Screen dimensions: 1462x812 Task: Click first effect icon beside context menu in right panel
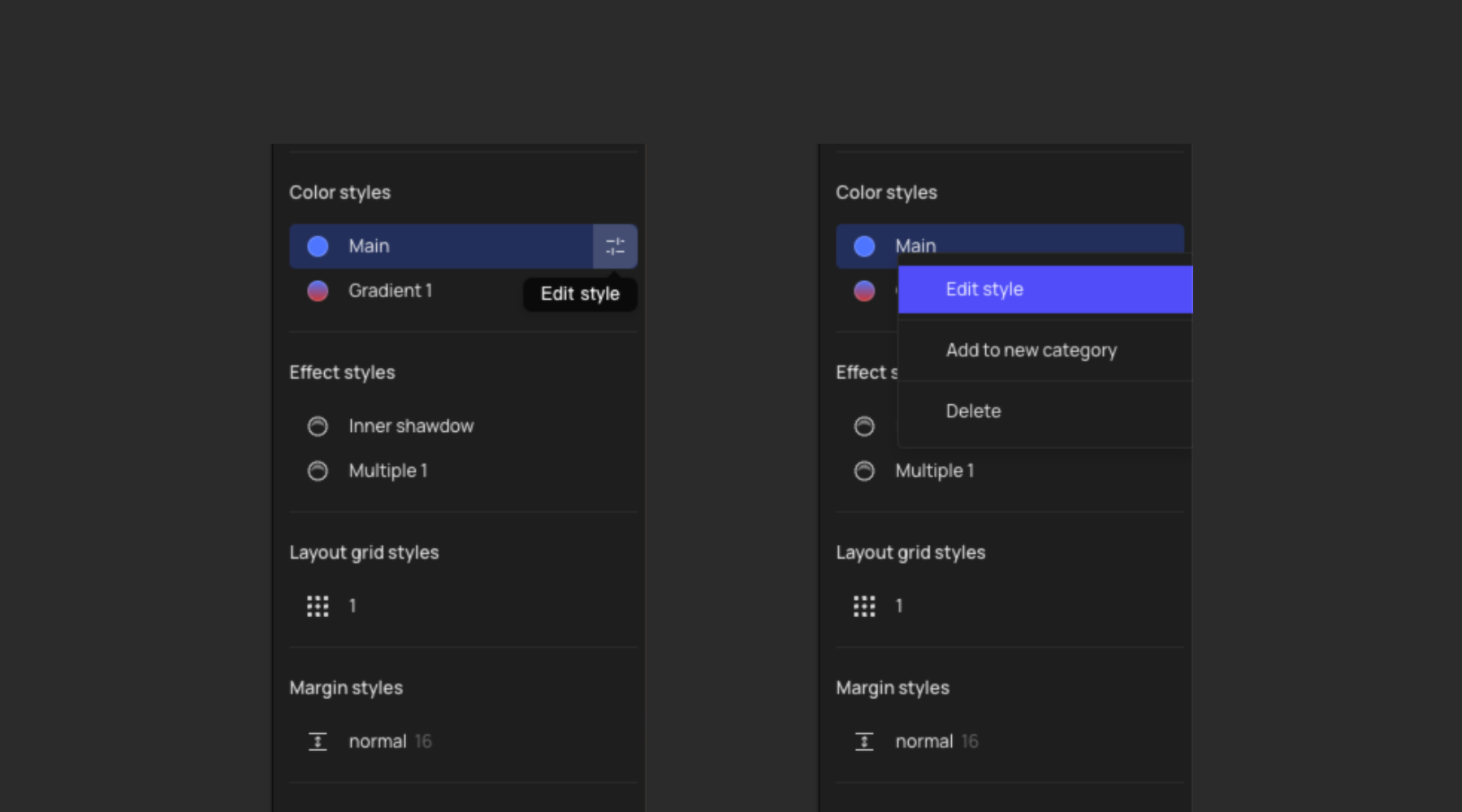864,426
